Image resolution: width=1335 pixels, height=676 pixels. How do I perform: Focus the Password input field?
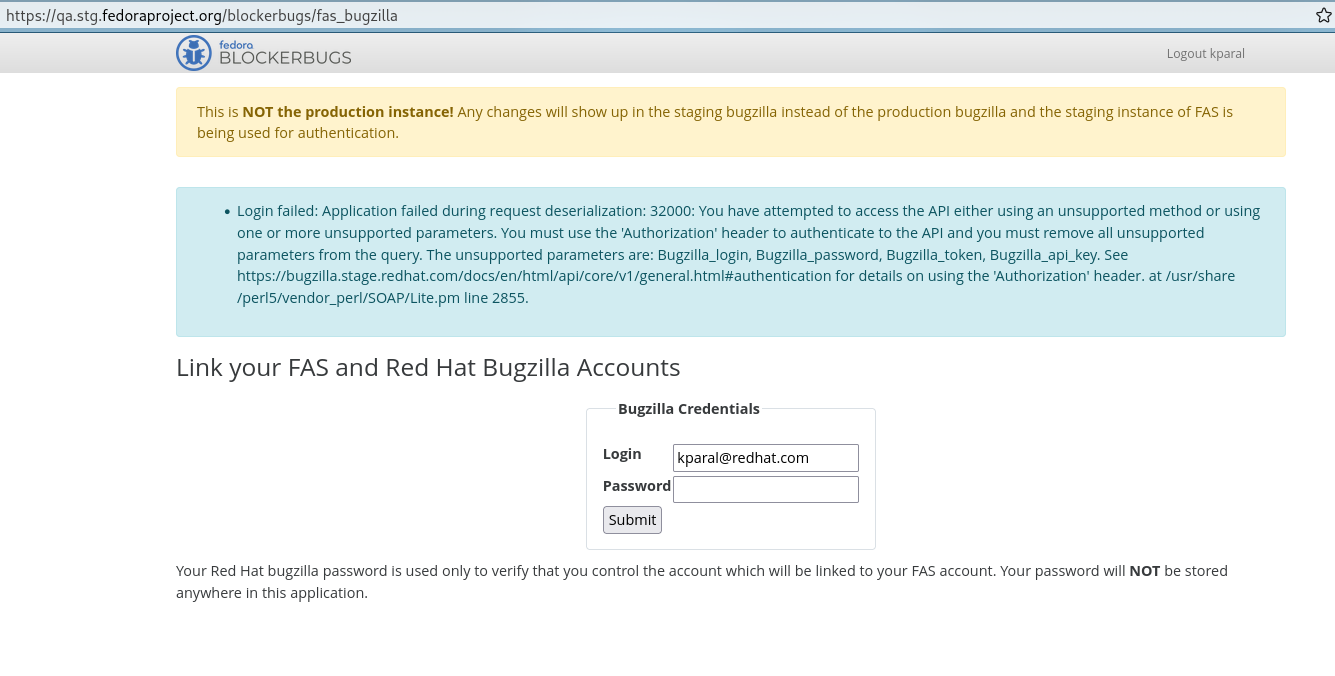(x=766, y=489)
